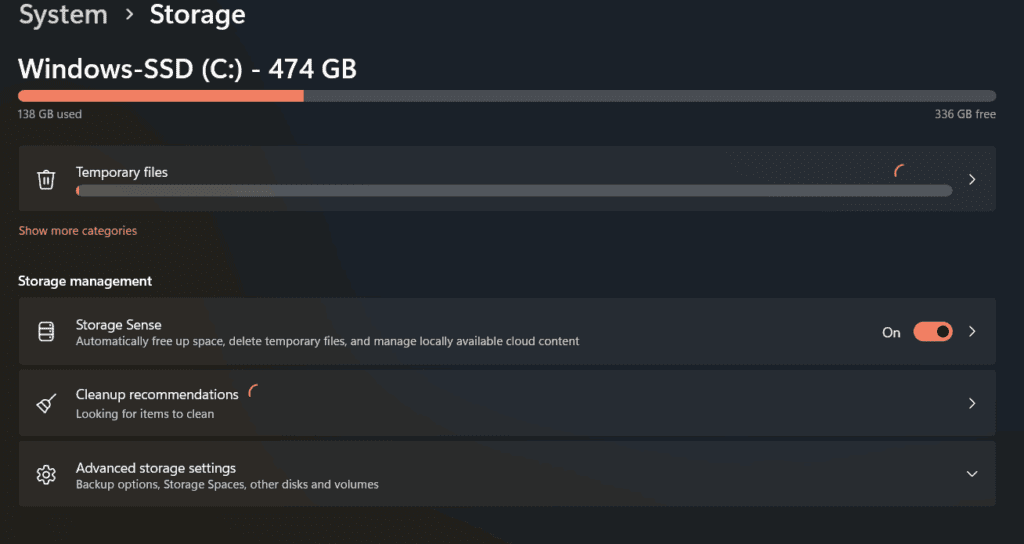1024x544 pixels.
Task: Click the Cleanup recommendations label
Action: (157, 395)
